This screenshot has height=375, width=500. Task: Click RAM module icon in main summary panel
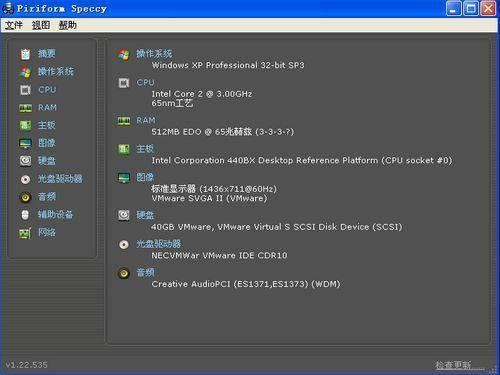[x=124, y=121]
